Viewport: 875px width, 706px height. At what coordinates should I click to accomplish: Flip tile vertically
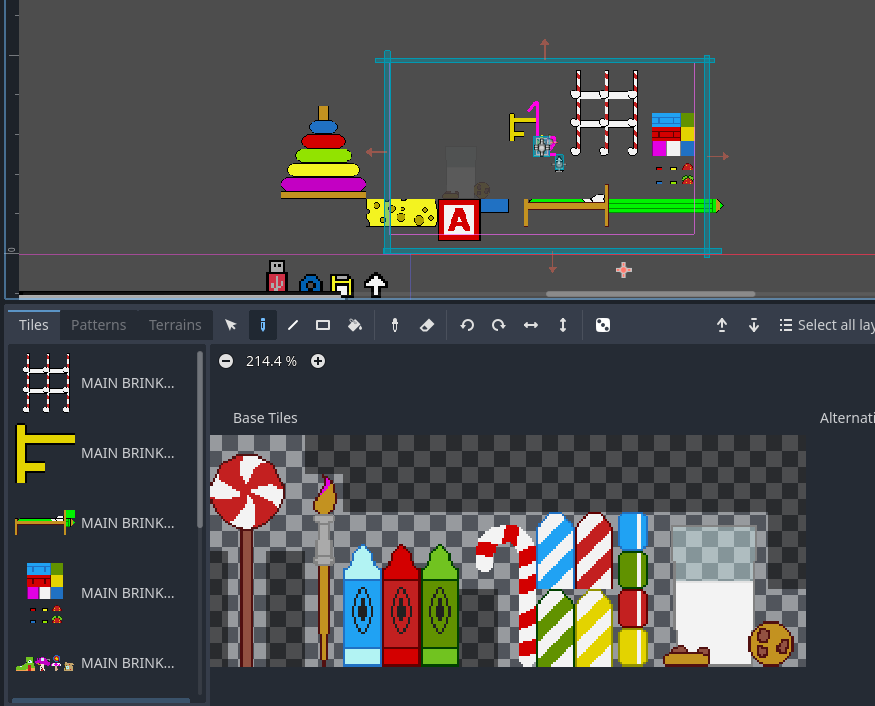[562, 325]
